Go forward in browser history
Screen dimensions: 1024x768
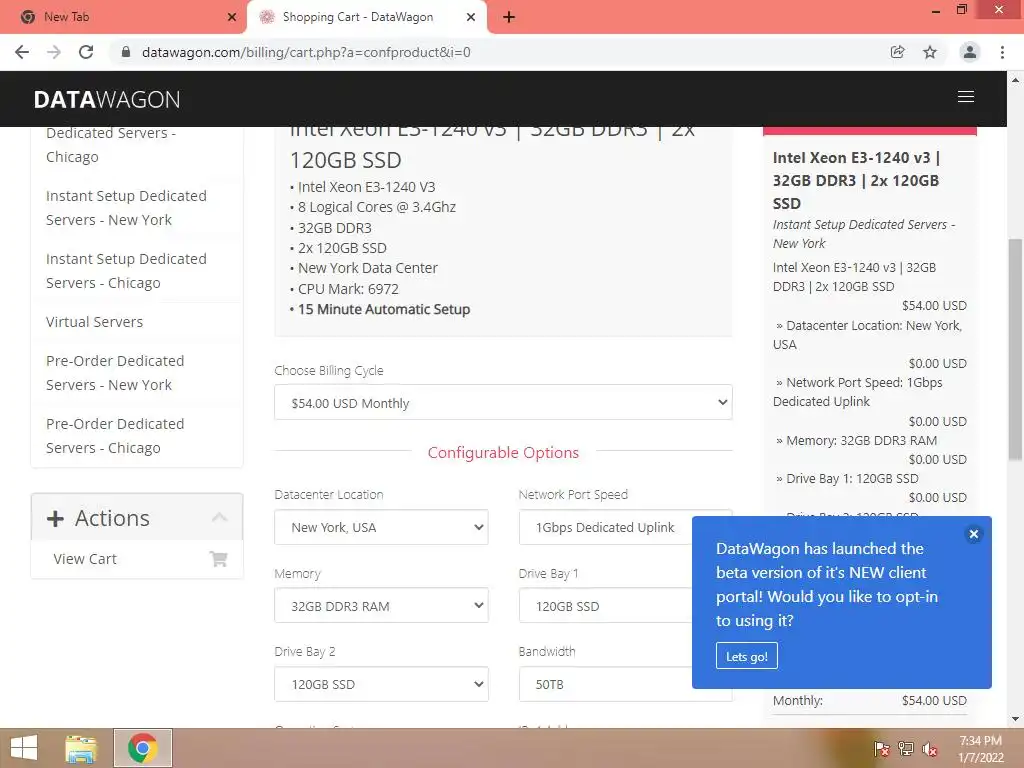54,52
